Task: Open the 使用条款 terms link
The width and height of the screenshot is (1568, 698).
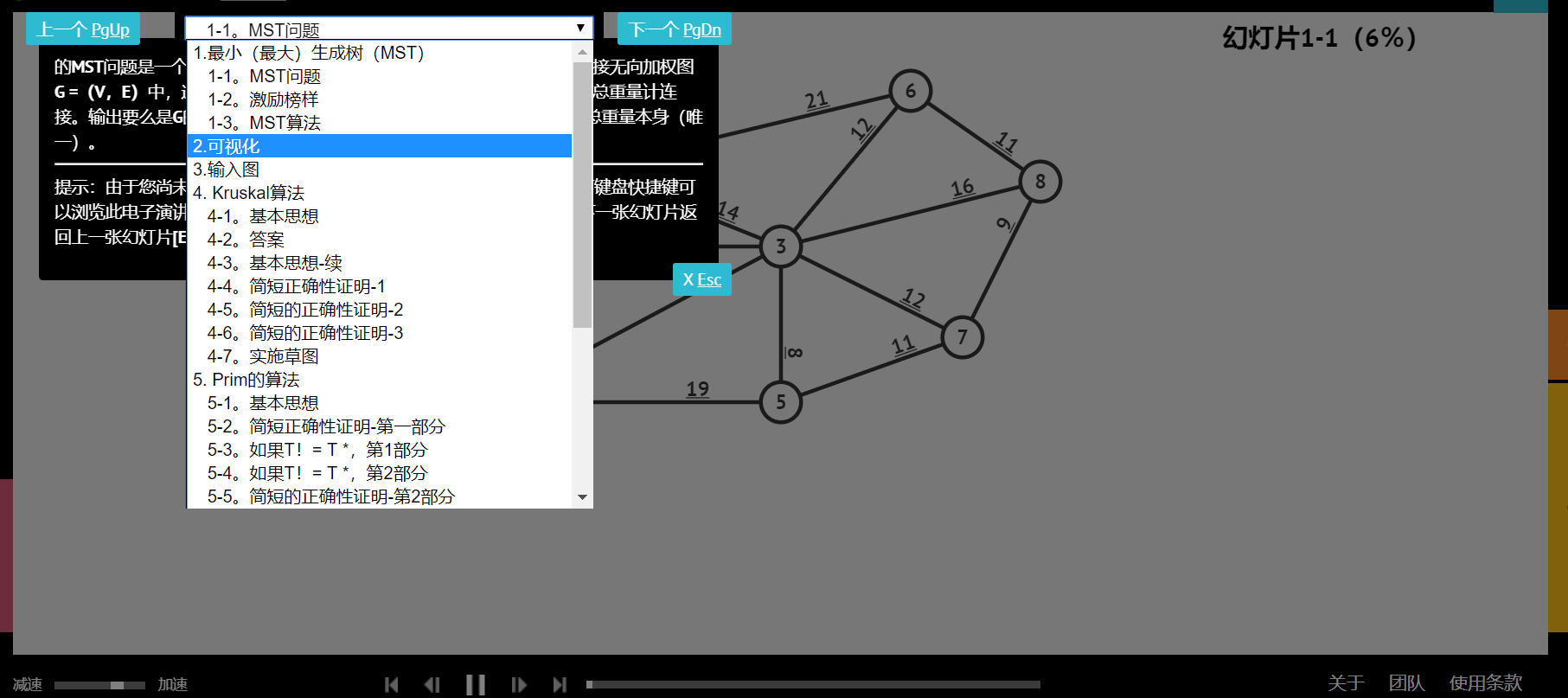Action: pyautogui.click(x=1486, y=682)
